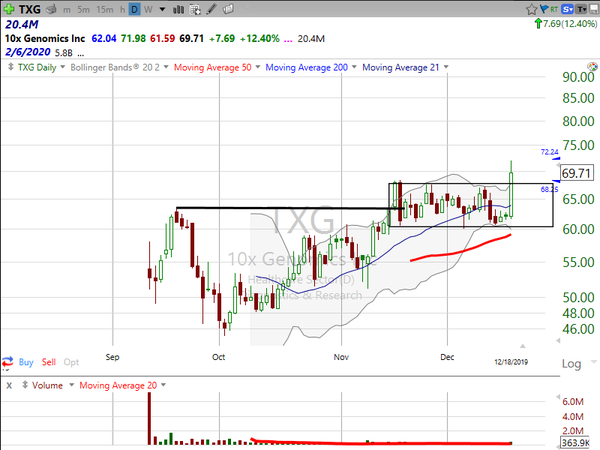Click the blue flag icon
This screenshot has width=600, height=450.
544,9
